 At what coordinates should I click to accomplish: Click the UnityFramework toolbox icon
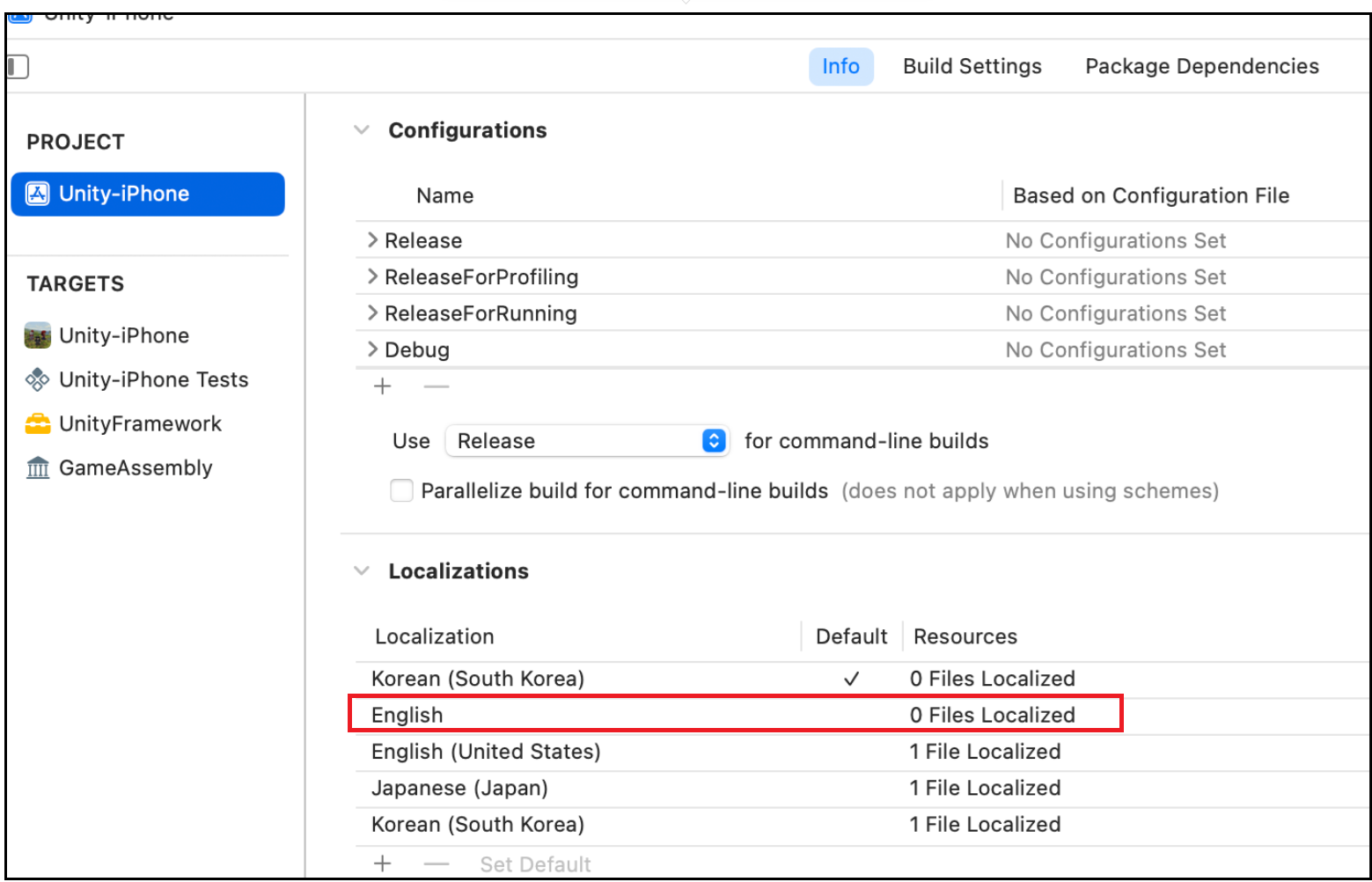37,423
